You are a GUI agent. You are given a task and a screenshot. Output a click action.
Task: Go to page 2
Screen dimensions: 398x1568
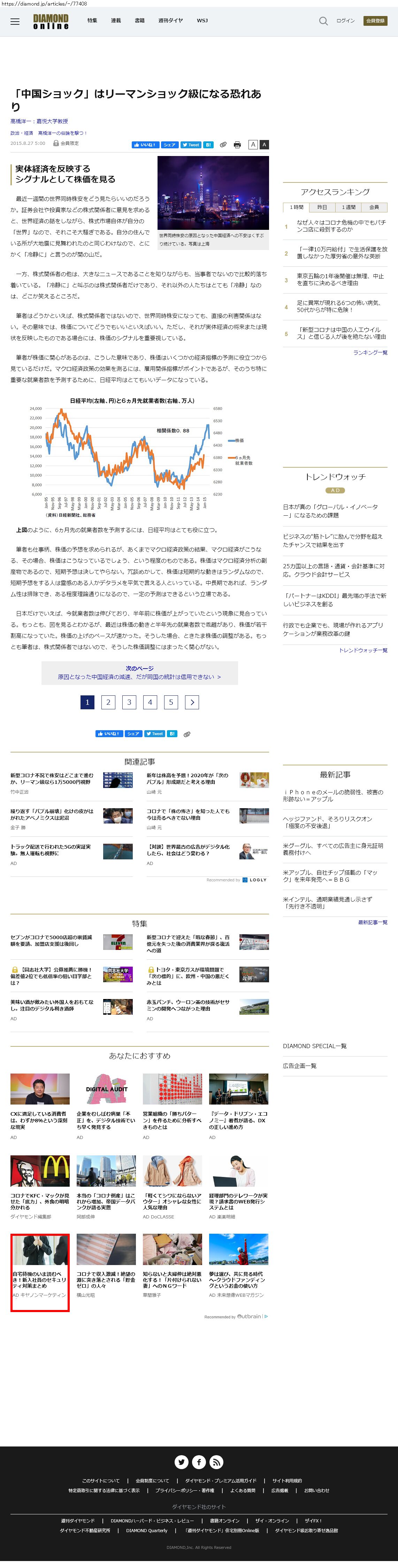[x=108, y=702]
